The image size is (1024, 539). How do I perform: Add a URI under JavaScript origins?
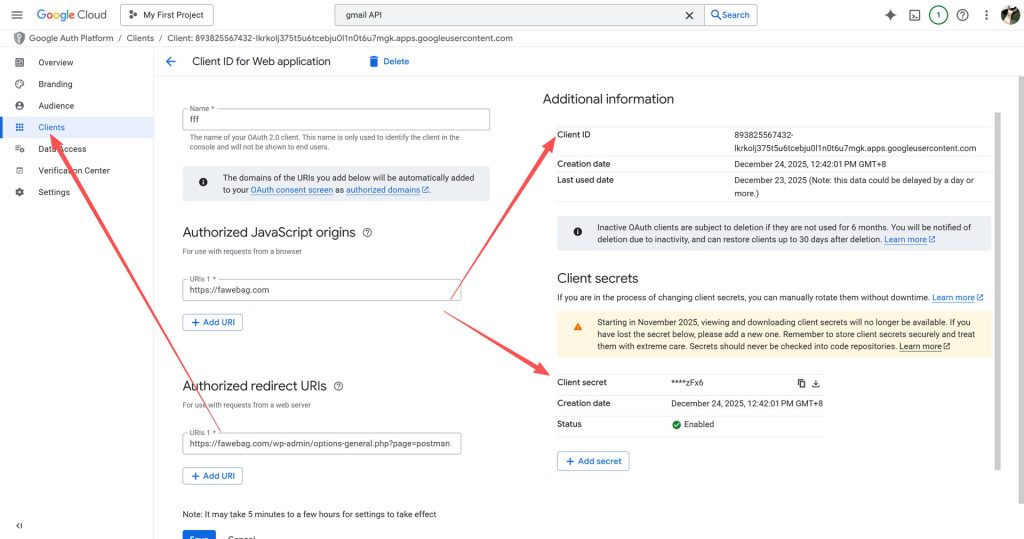[212, 323]
